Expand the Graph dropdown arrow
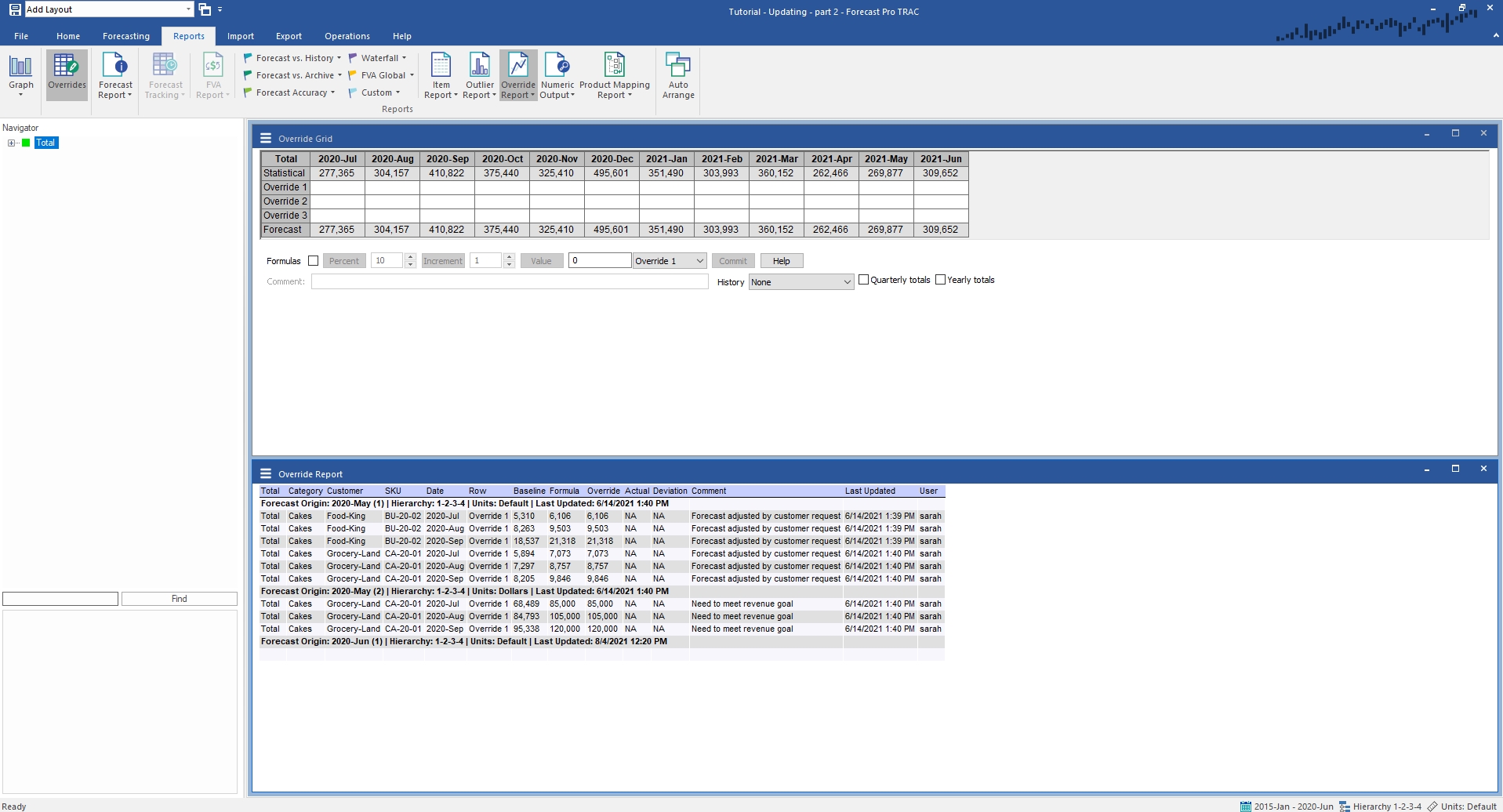The image size is (1503, 812). click(x=21, y=95)
